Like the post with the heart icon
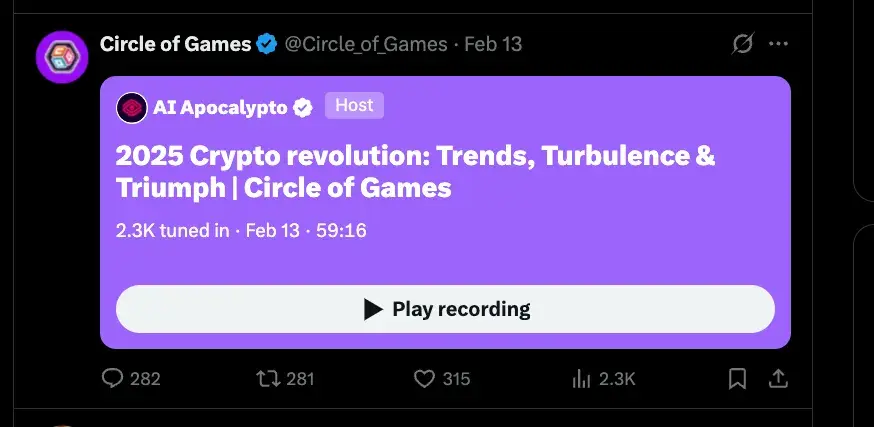Image resolution: width=874 pixels, height=427 pixels. click(424, 379)
